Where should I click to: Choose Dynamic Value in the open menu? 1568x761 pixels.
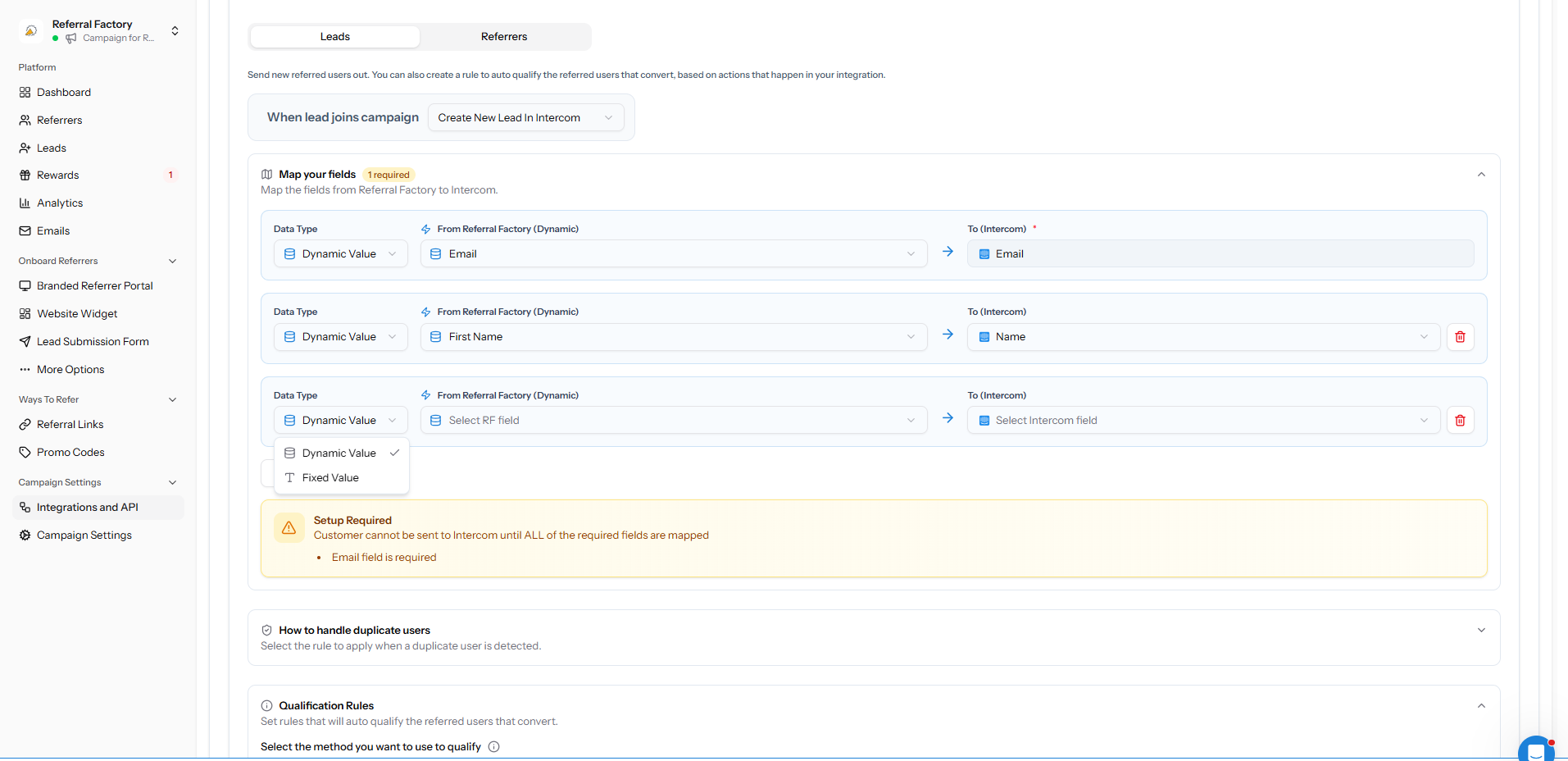(342, 453)
